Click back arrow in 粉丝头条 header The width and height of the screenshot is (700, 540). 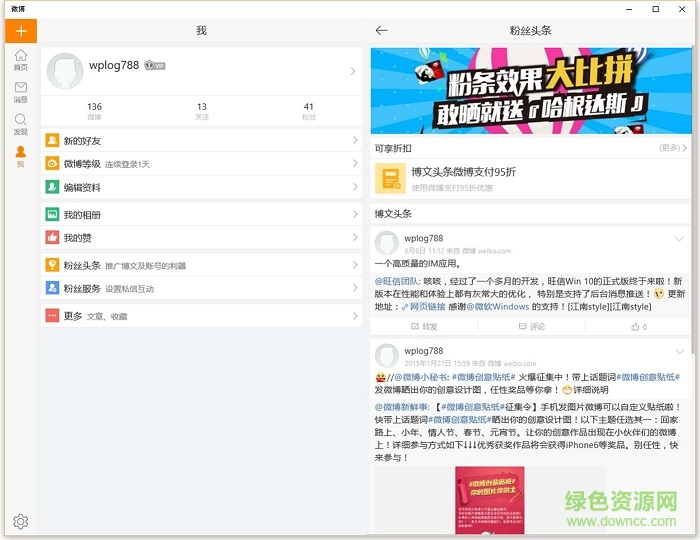click(x=381, y=31)
